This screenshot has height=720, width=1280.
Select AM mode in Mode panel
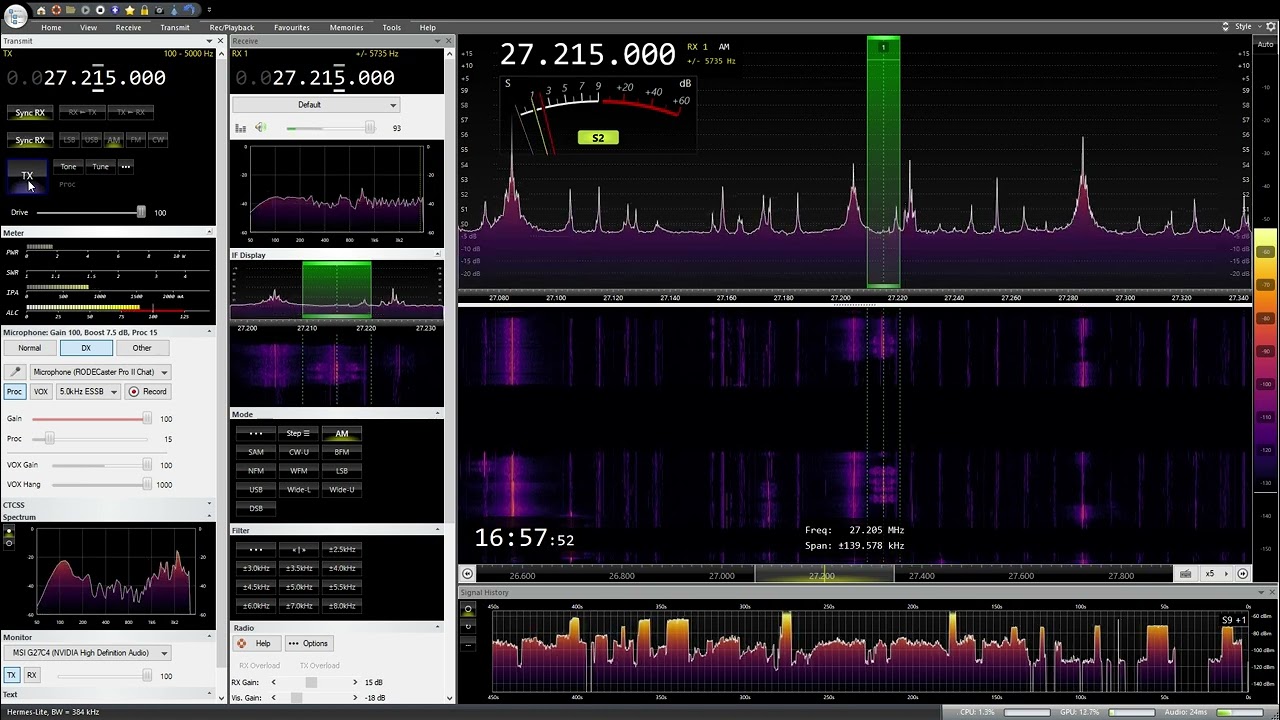tap(342, 434)
